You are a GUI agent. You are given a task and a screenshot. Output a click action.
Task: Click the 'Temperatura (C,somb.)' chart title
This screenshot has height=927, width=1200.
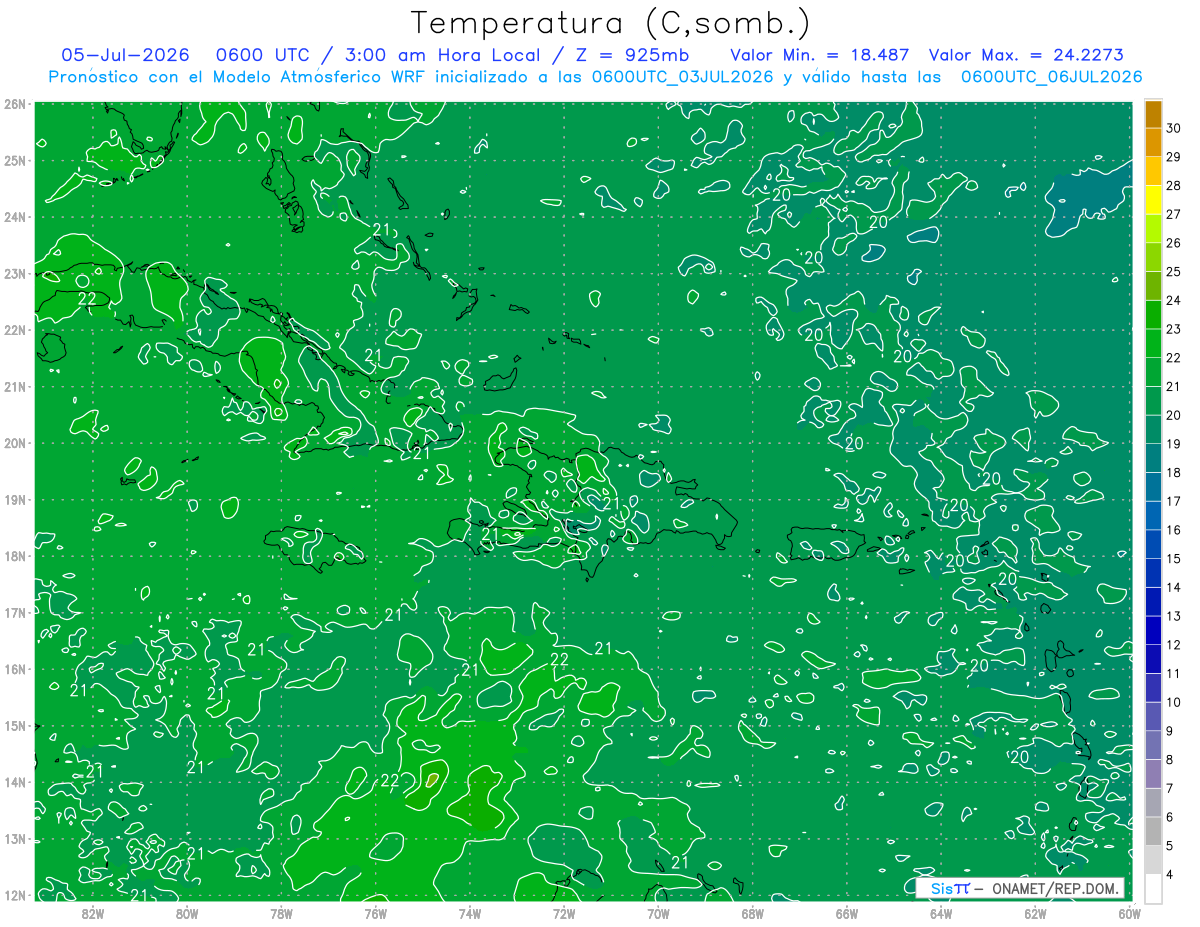coord(611,23)
